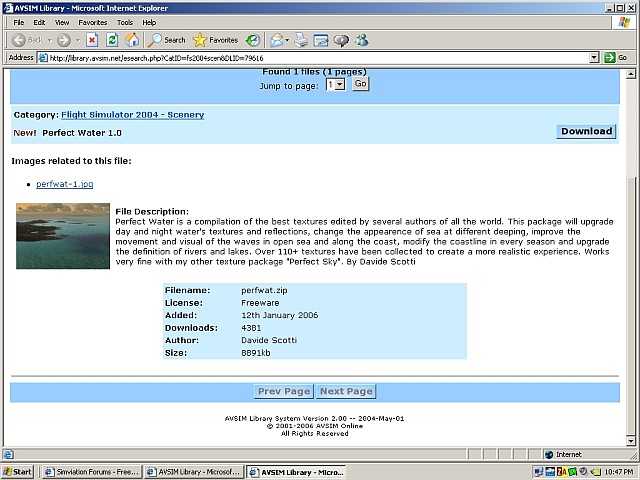Image resolution: width=640 pixels, height=480 pixels.
Task: Open the perfwat-1.jpg image link
Action: [65, 184]
